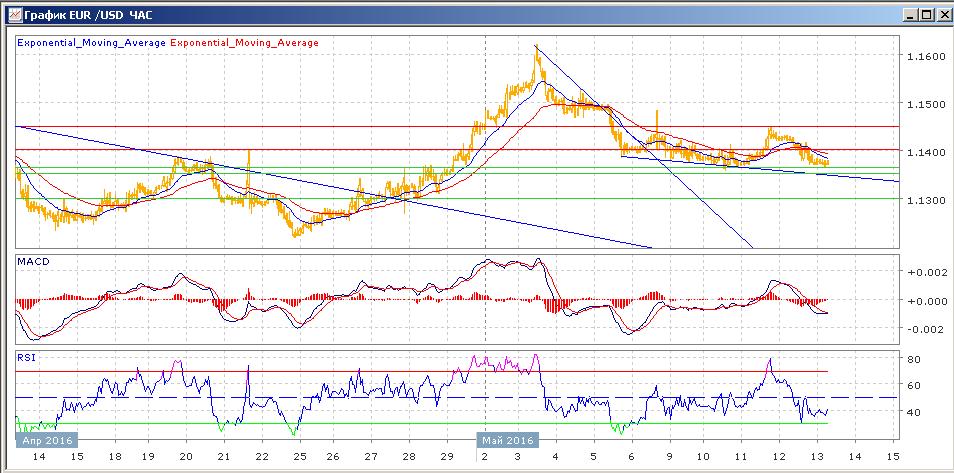Select the red Exponential_Moving_Average legend label
Screen dimensions: 954x473
[246, 43]
